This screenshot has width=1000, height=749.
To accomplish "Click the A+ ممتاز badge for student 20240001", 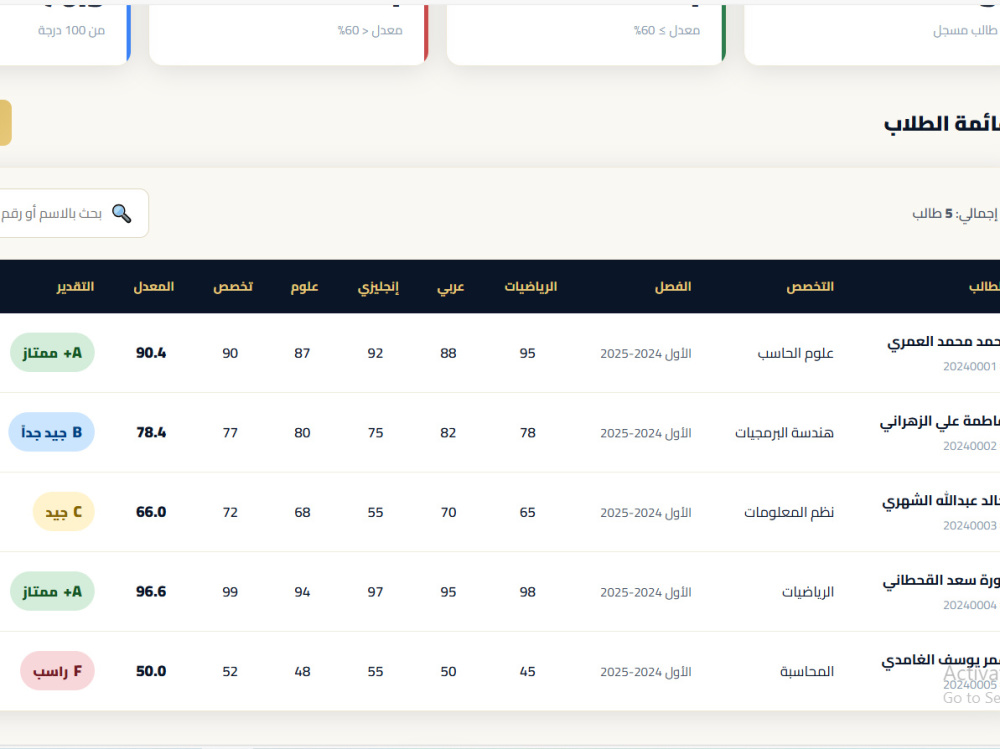I will (x=52, y=353).
